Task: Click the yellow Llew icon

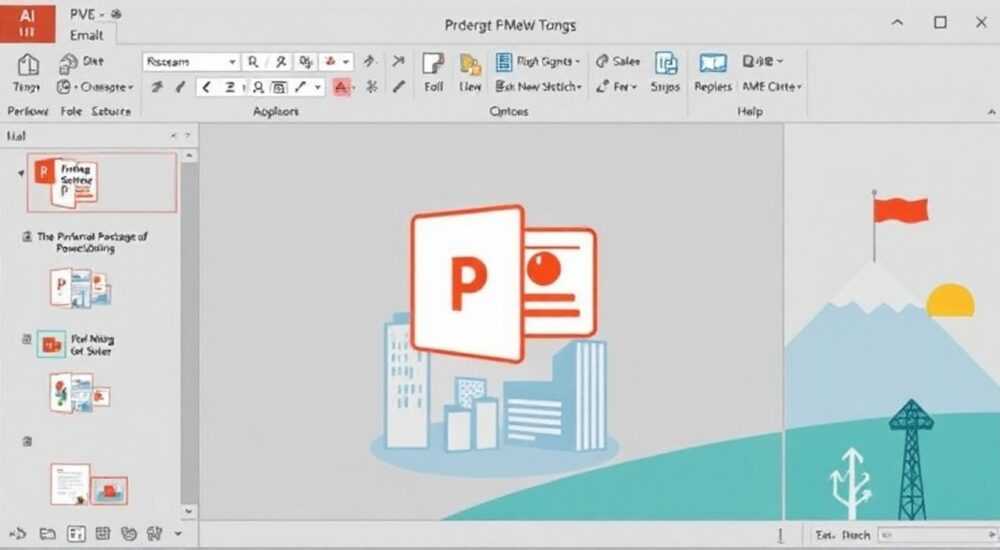Action: coord(471,64)
